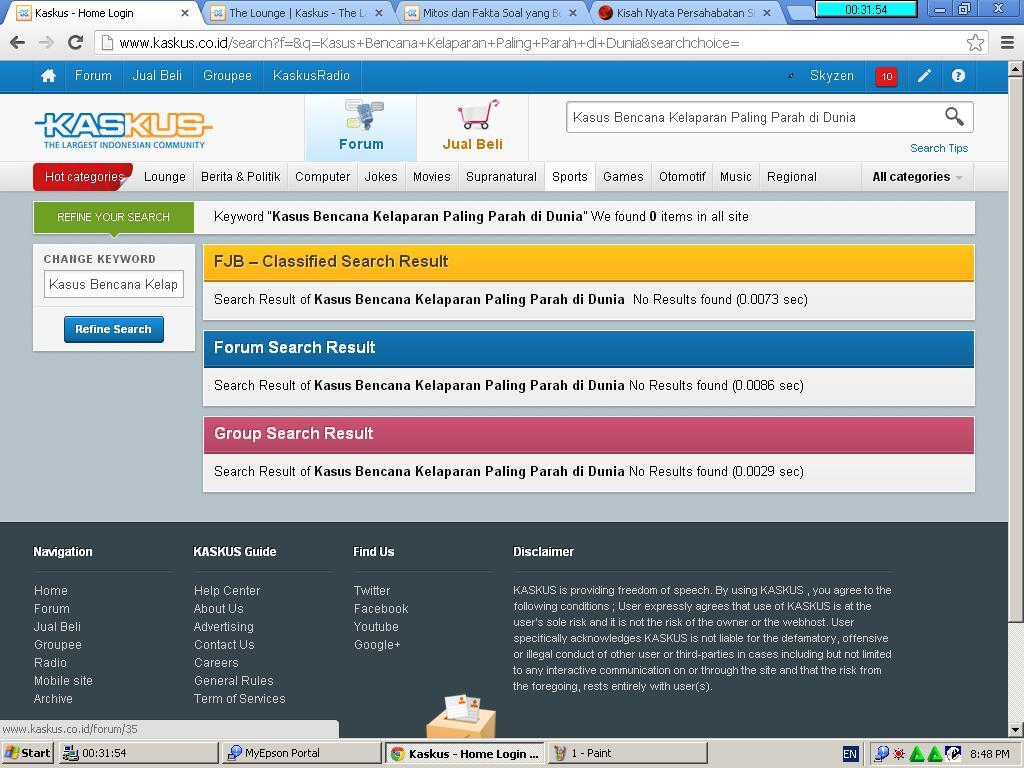The height and width of the screenshot is (768, 1024).
Task: Go back with browser back arrow
Action: tap(18, 43)
